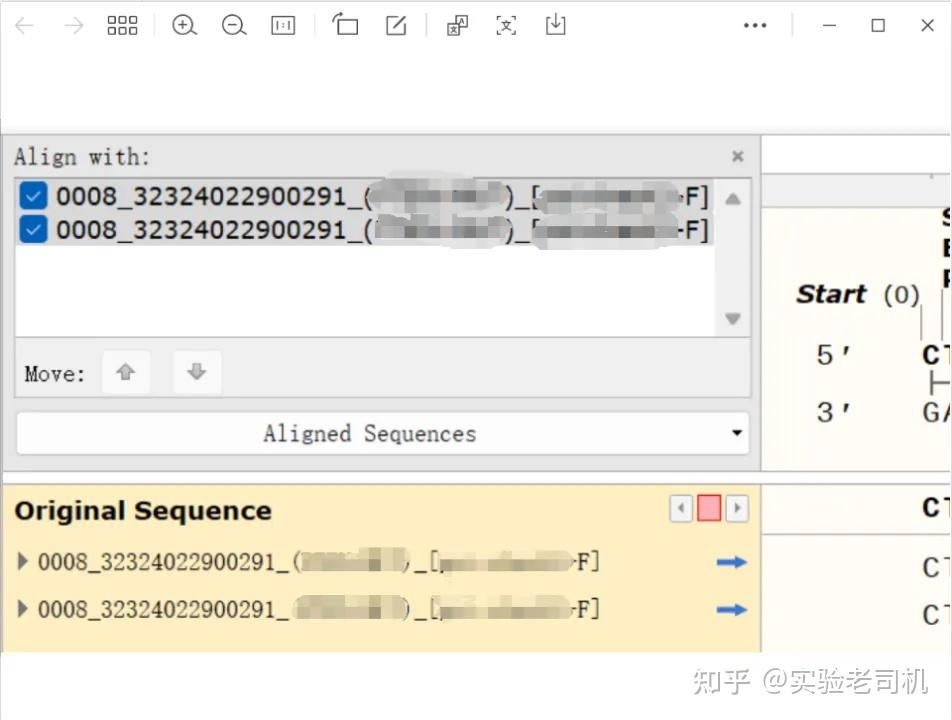Uncheck the first aligned sequence checkbox
The width and height of the screenshot is (952, 720).
point(33,195)
